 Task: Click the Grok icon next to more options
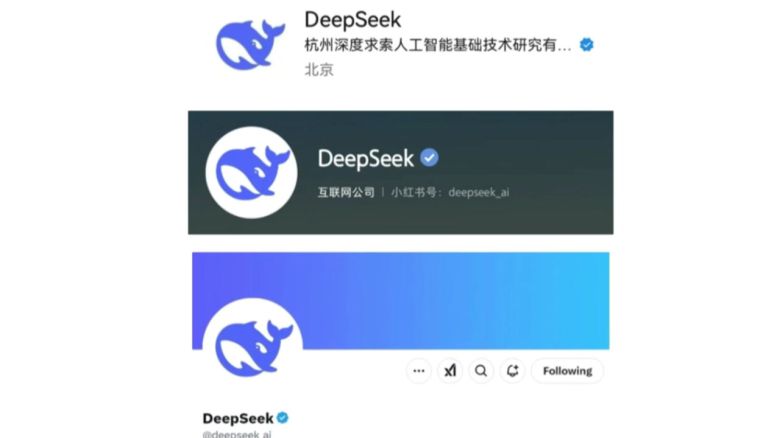[x=450, y=371]
